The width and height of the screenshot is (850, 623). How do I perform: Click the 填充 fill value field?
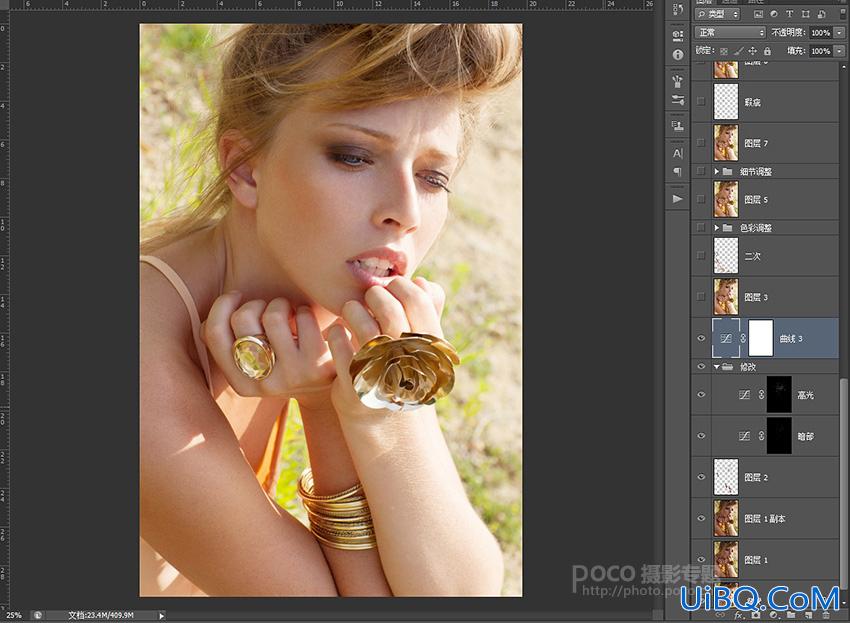coord(821,51)
